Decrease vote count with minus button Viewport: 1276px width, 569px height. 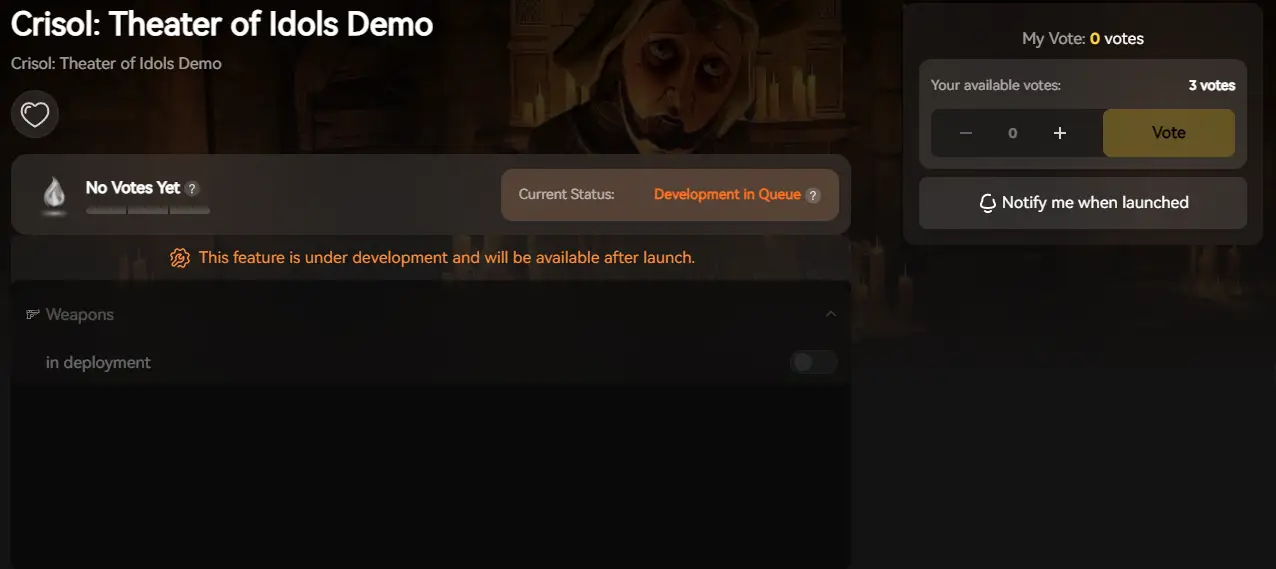click(x=965, y=133)
